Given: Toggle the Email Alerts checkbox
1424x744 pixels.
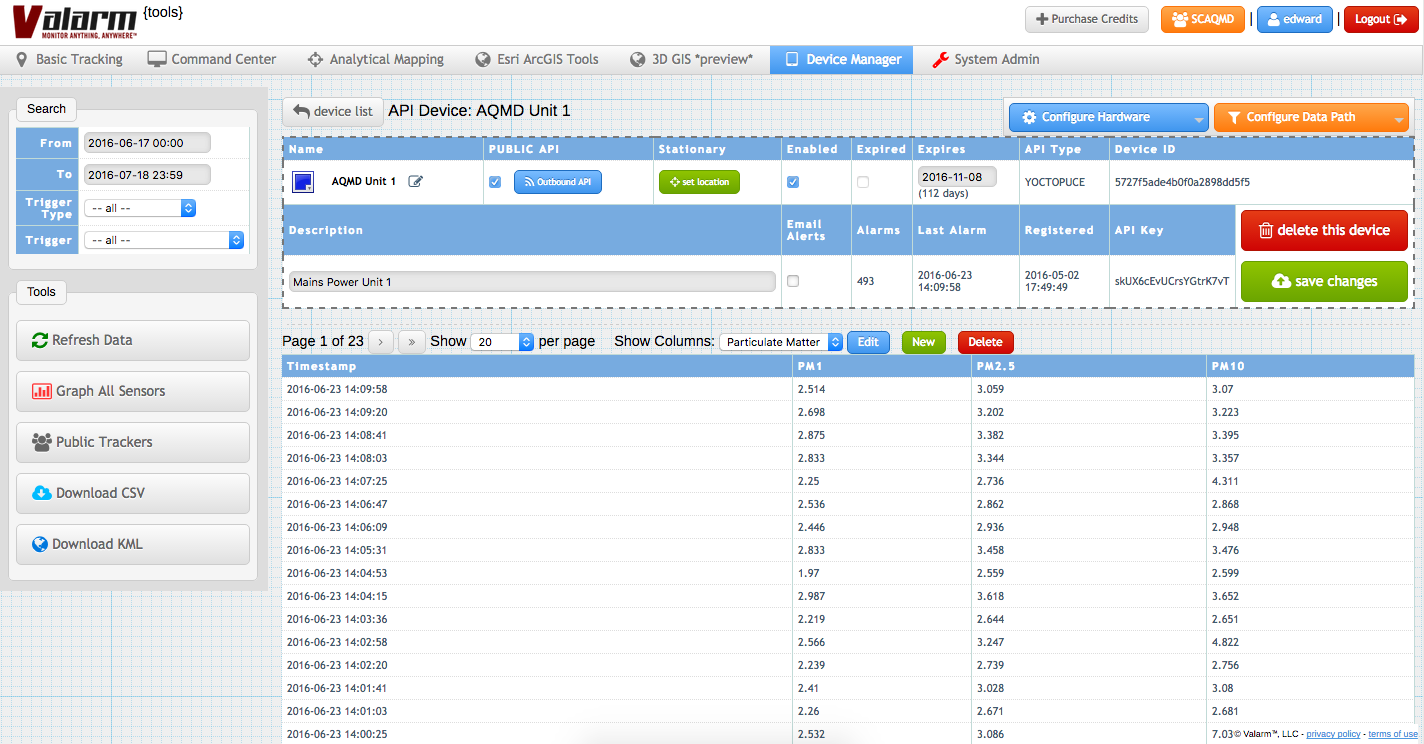Looking at the screenshot, I should coord(793,281).
